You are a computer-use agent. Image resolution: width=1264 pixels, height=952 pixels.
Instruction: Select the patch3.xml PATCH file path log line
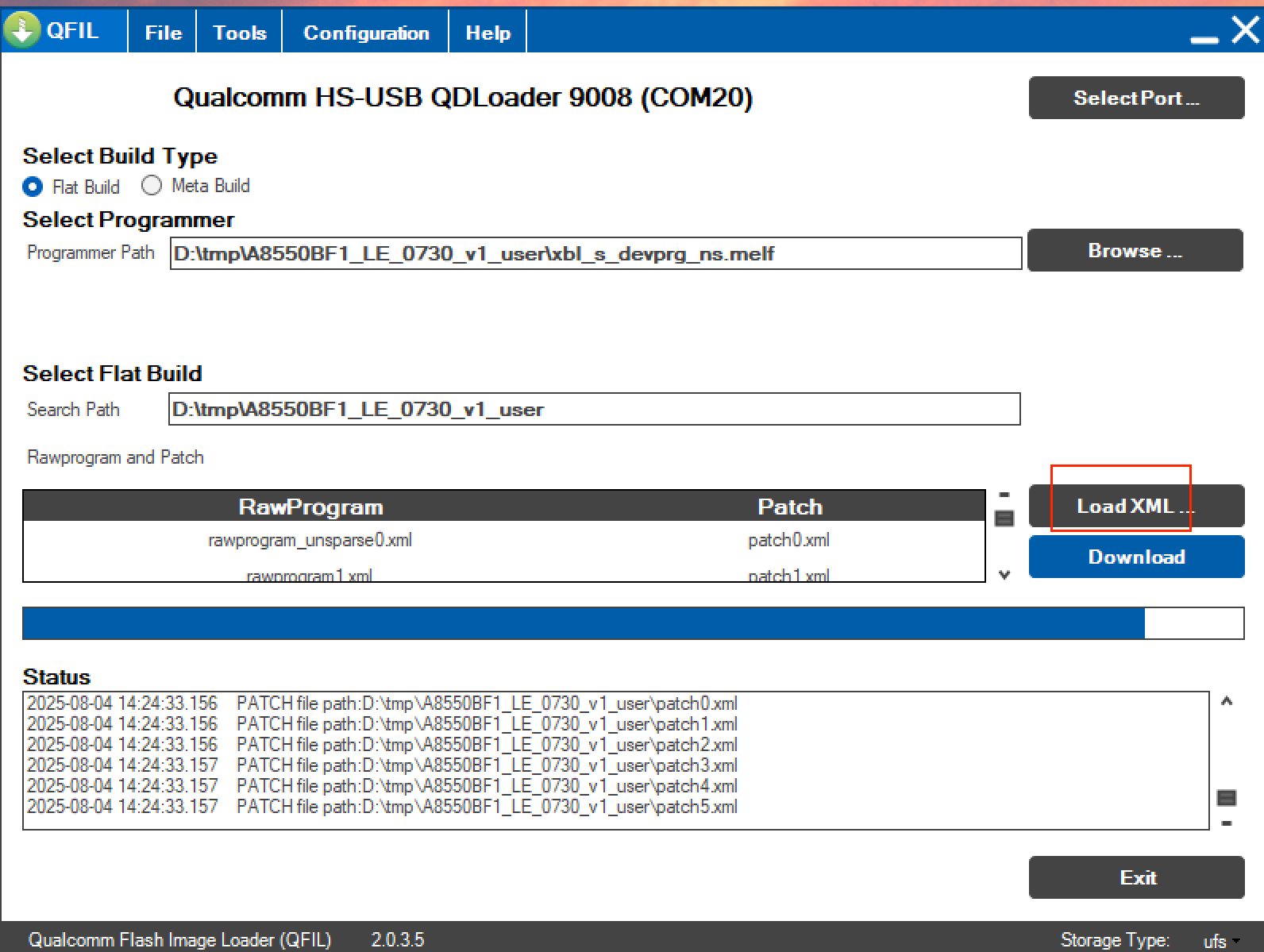click(382, 765)
